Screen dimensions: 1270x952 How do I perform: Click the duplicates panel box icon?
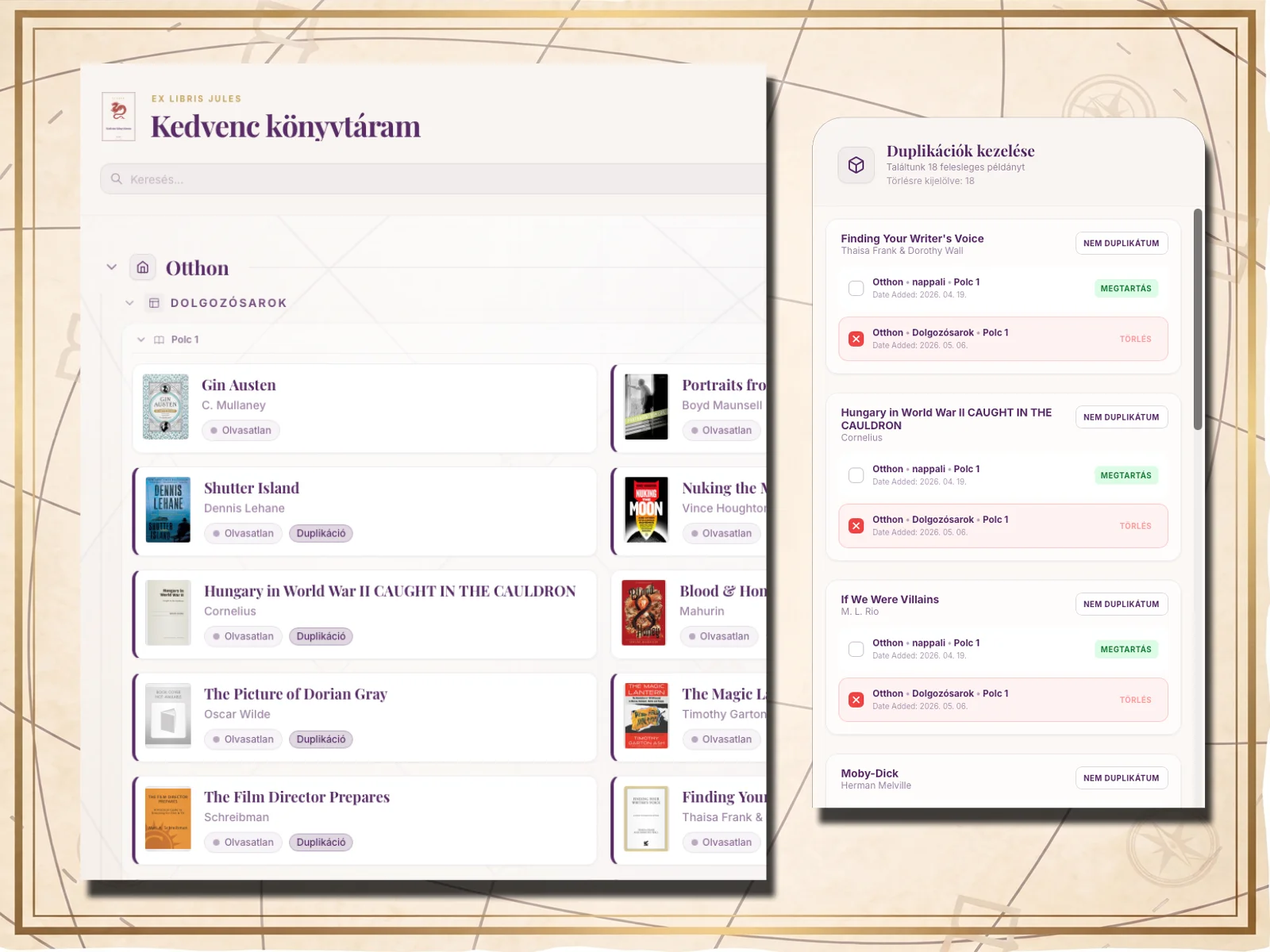pos(856,165)
